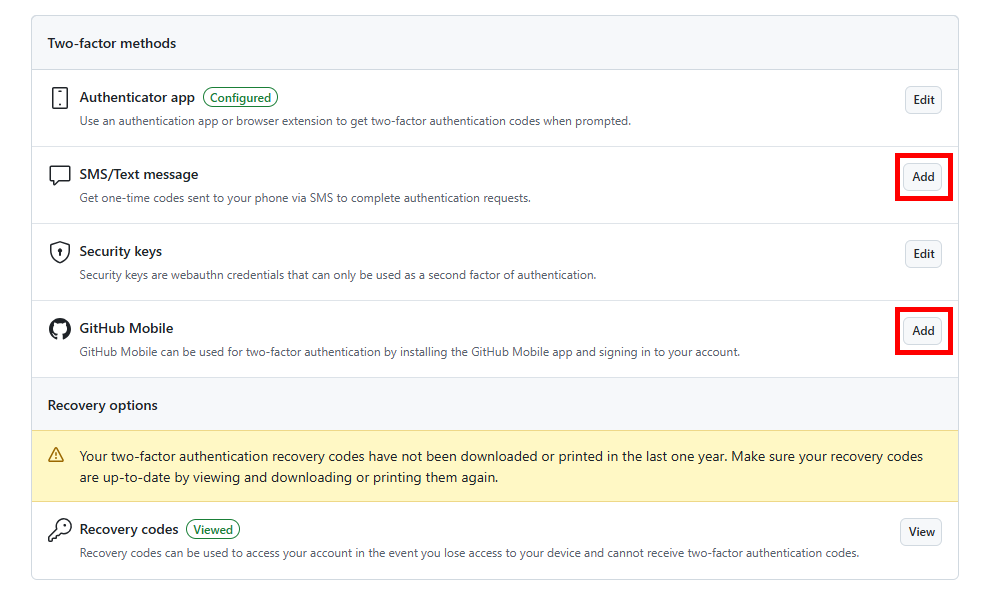Viewport: 1003px width, 596px height.
Task: Select the Security keys title
Action: [120, 252]
